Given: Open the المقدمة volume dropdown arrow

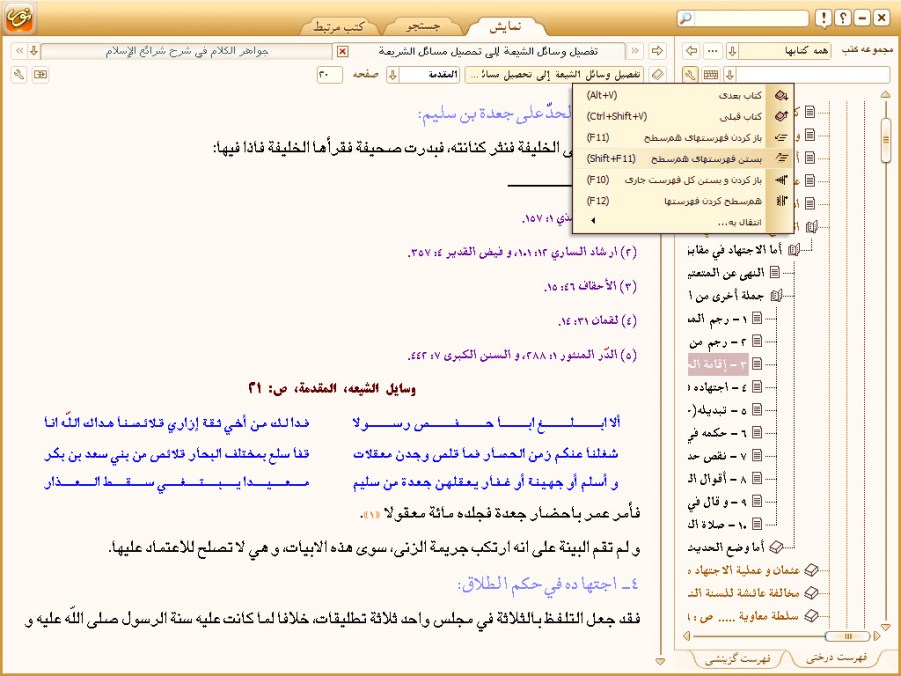Looking at the screenshot, I should pyautogui.click(x=393, y=75).
